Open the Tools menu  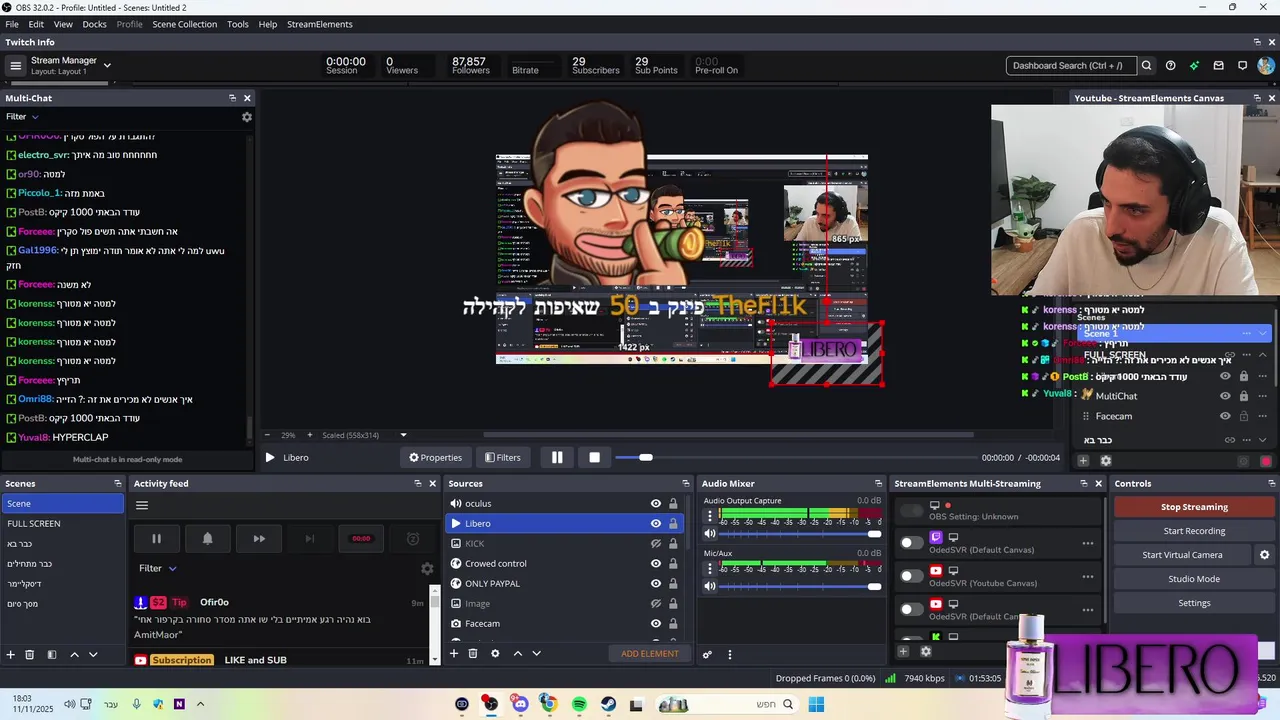[238, 24]
